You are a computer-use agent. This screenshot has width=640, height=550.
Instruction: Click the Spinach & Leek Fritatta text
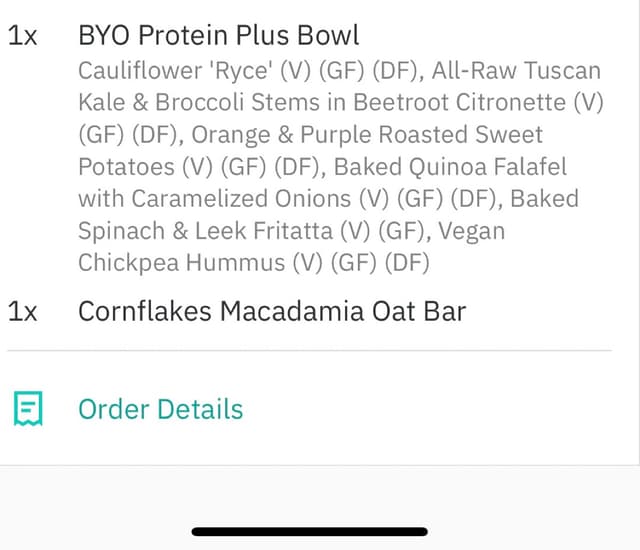coord(205,231)
